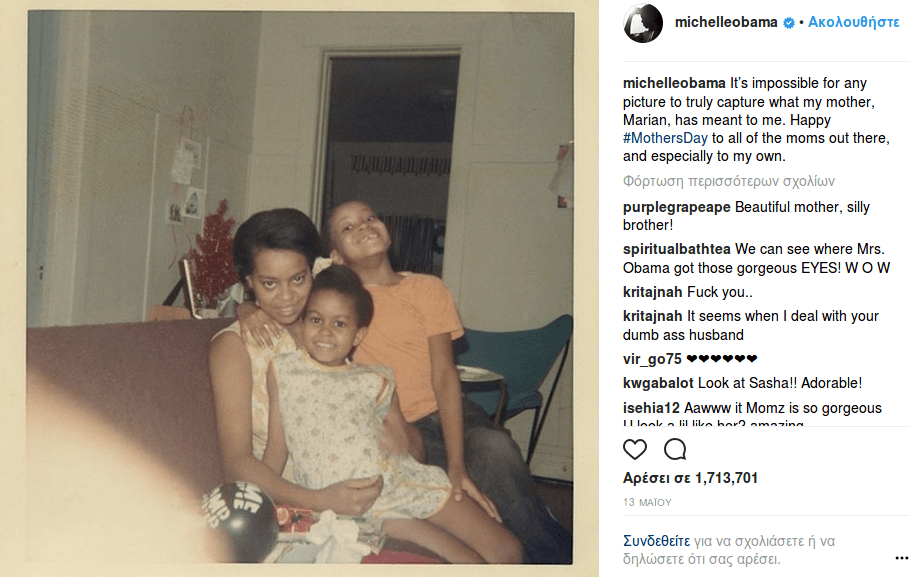
Task: Log in via the Συνδεθείτε link
Action: [656, 541]
